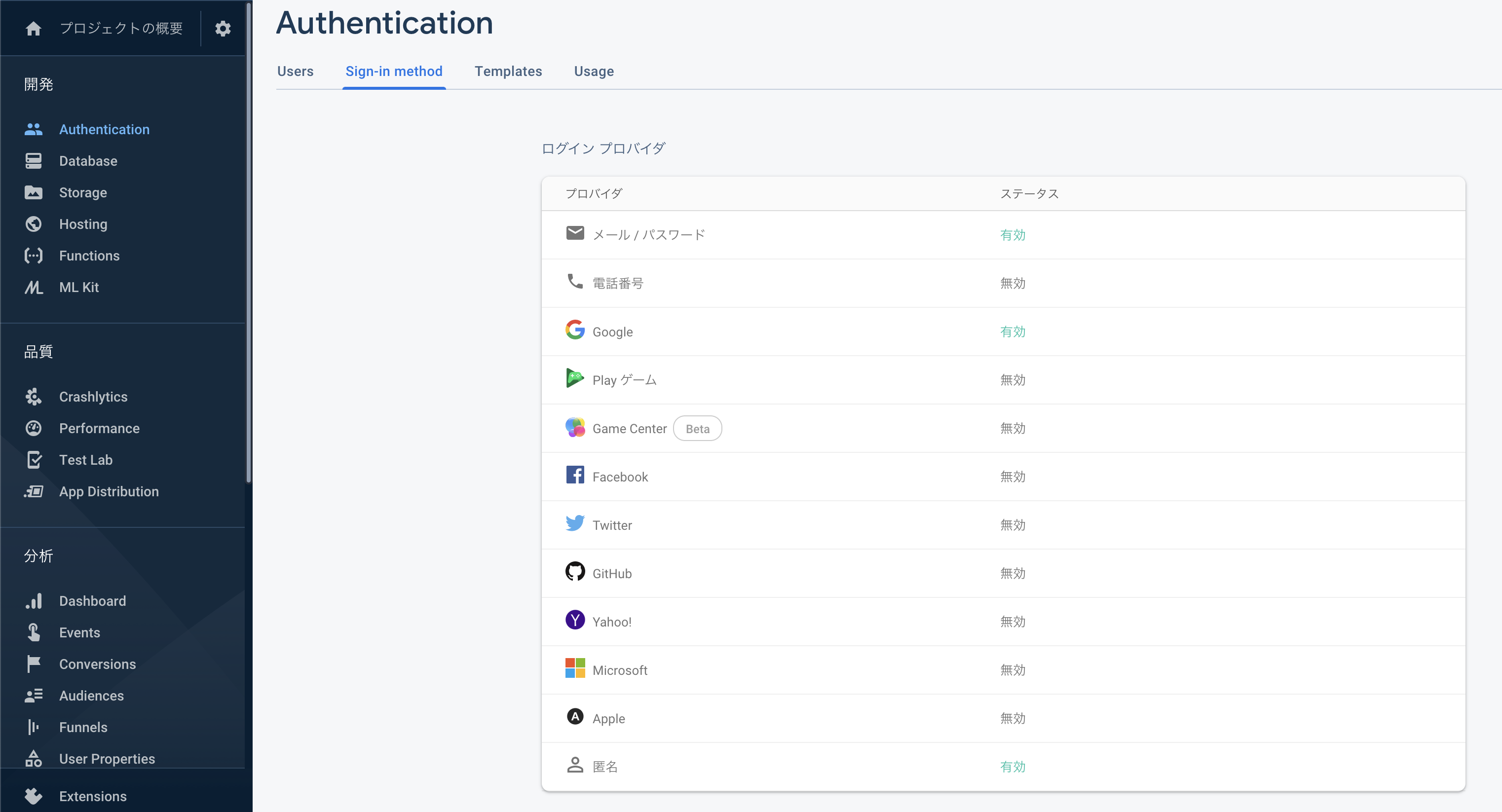Select the ML Kit sidebar icon
1502x812 pixels.
click(x=33, y=288)
